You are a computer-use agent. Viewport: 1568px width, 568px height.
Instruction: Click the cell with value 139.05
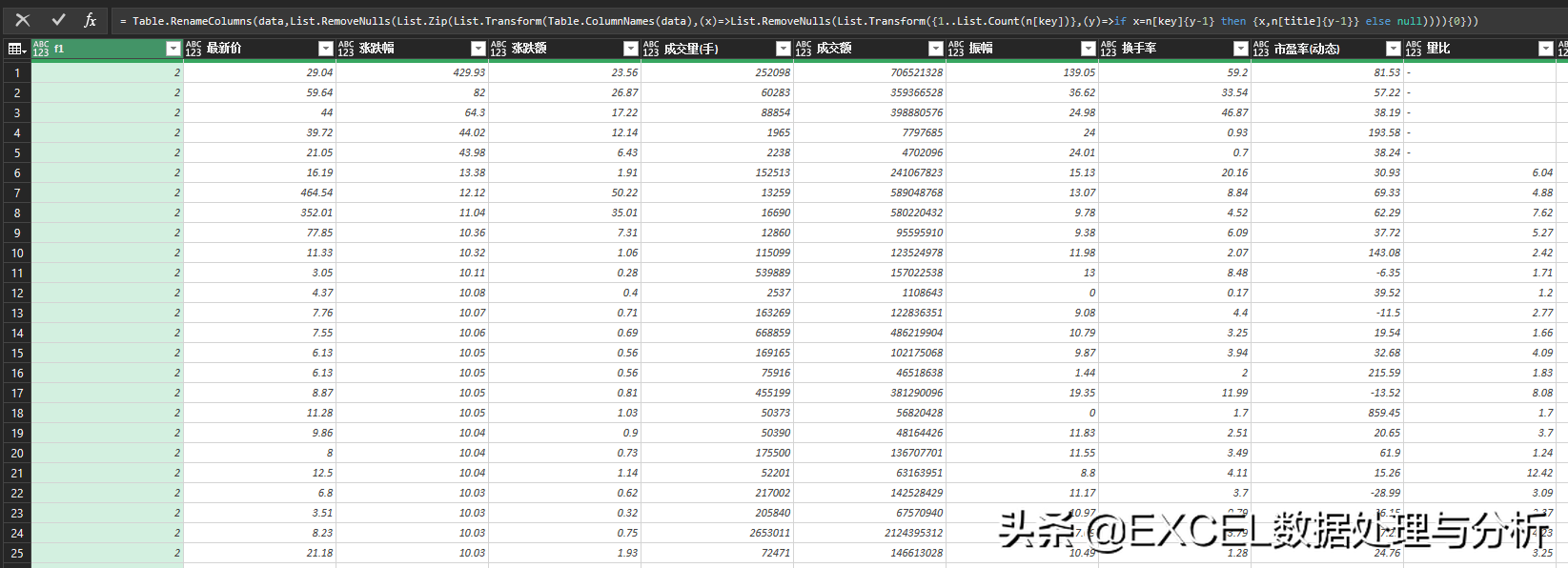pos(1022,72)
